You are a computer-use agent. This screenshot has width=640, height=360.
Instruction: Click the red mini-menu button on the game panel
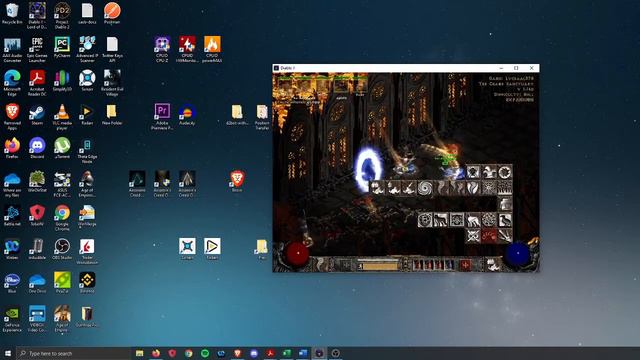click(465, 265)
